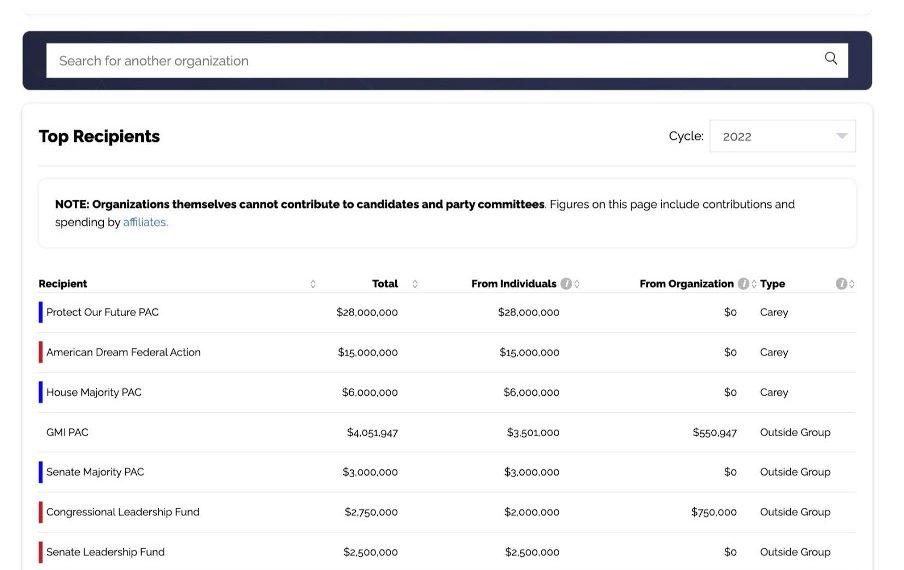Click the From Individuals header text

pyautogui.click(x=514, y=284)
